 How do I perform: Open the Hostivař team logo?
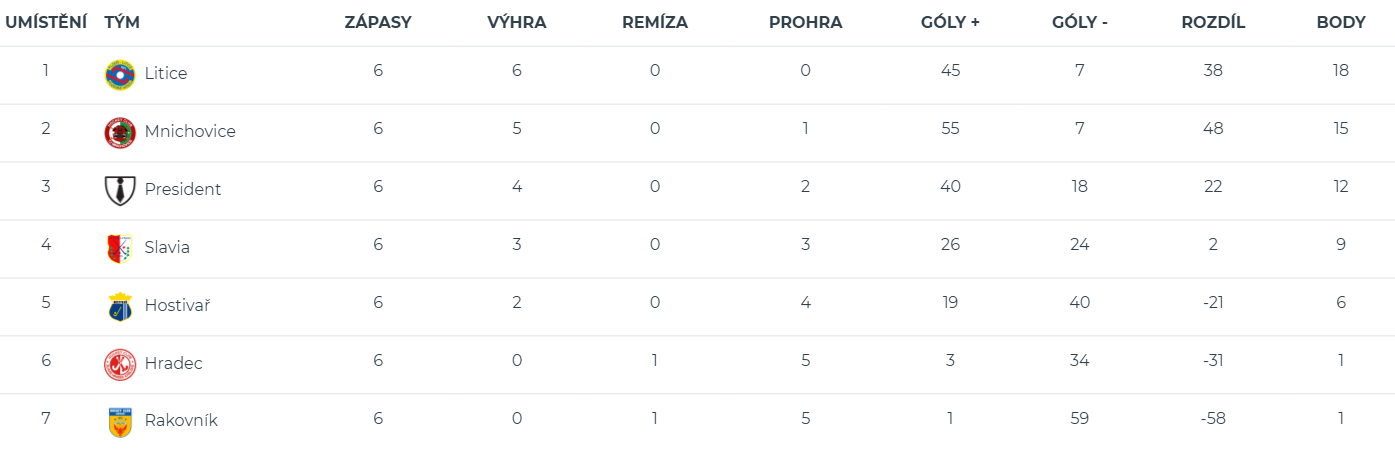[119, 306]
